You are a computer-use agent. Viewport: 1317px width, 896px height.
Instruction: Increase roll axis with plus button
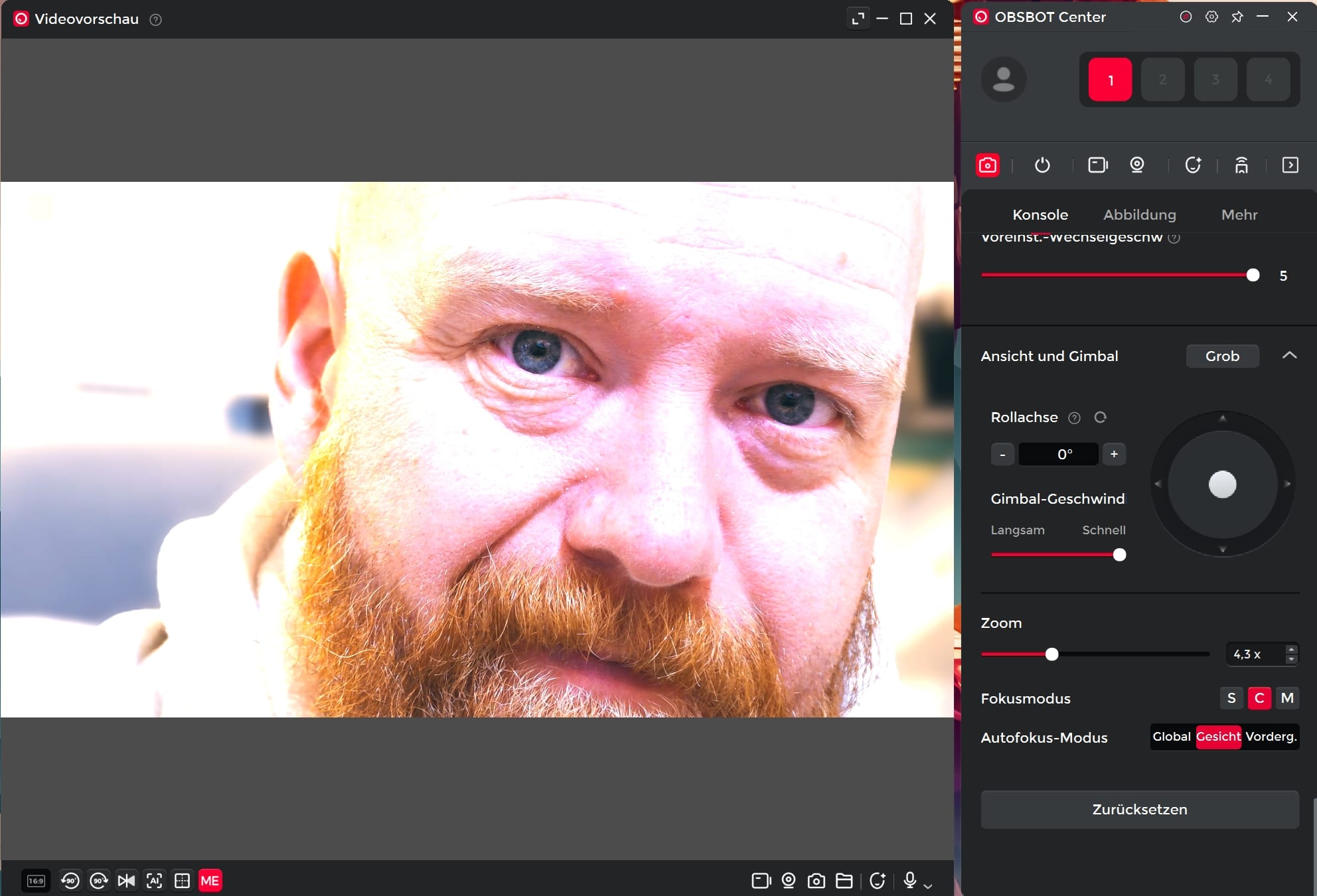point(1114,454)
